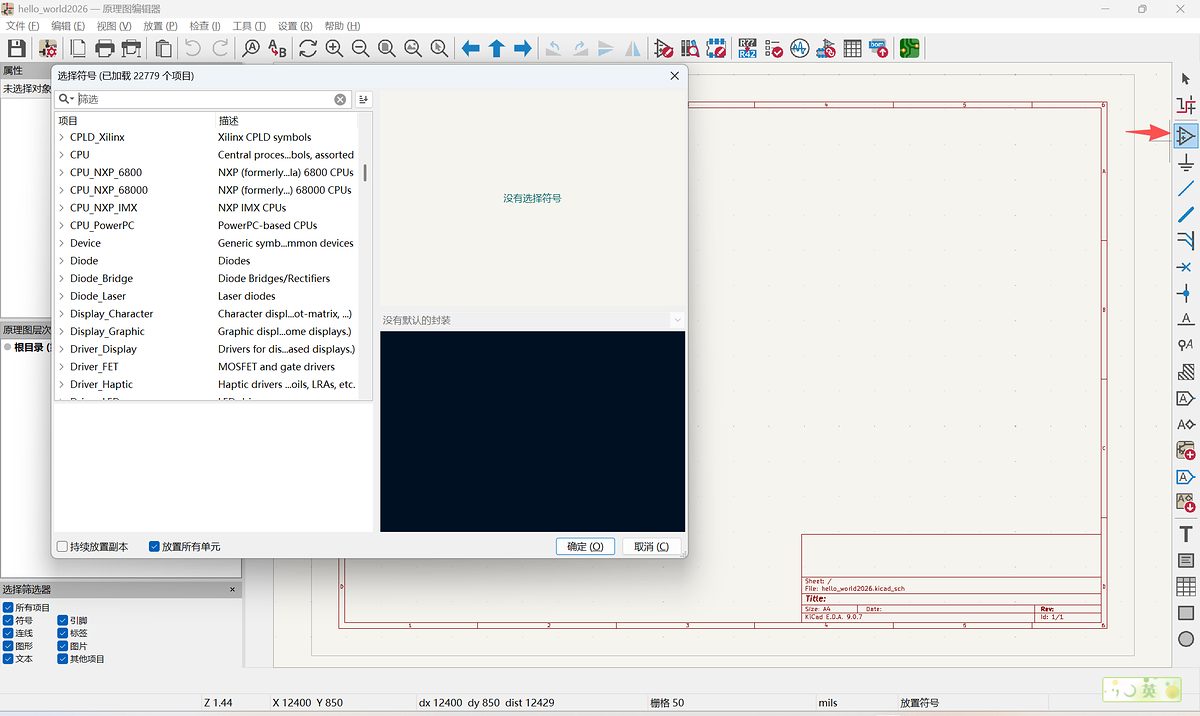1200x716 pixels.
Task: Refresh the view with redraw icon
Action: tap(308, 48)
